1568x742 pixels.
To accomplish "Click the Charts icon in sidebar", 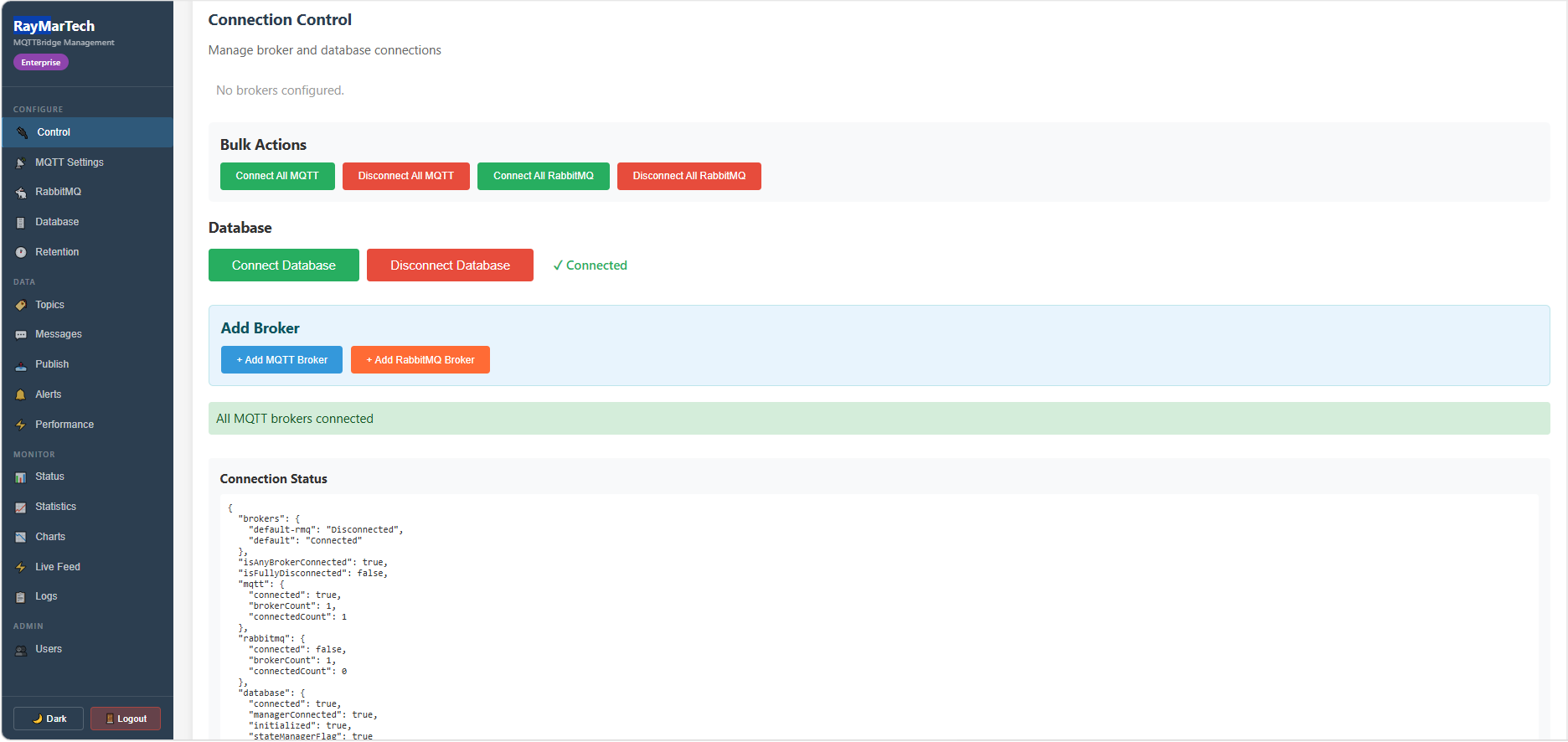I will 21,537.
